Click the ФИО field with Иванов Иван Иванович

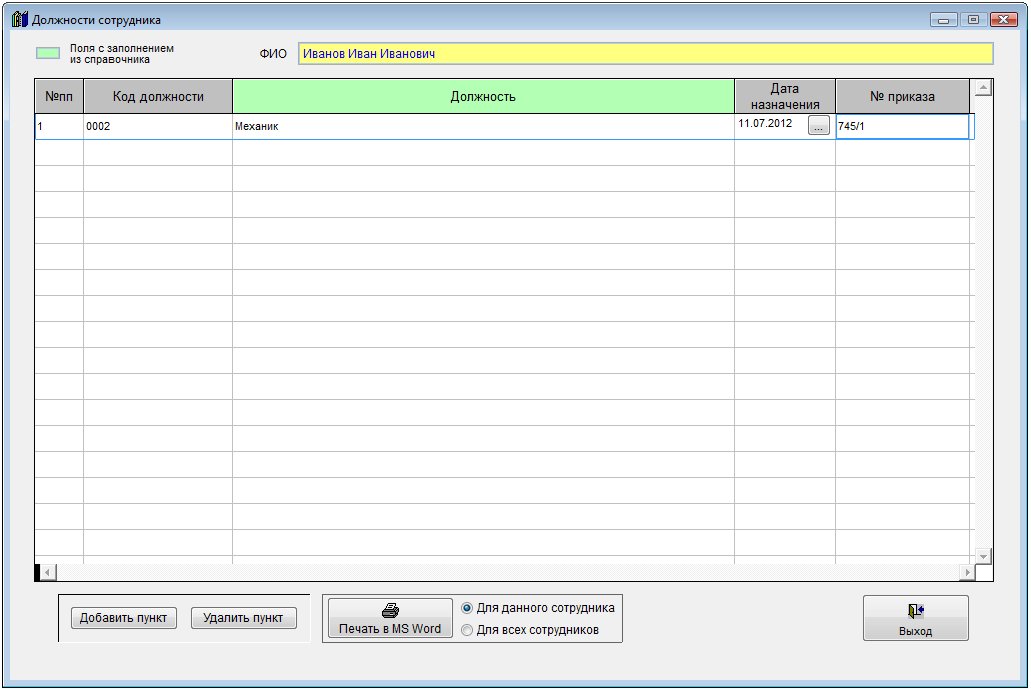tap(645, 54)
